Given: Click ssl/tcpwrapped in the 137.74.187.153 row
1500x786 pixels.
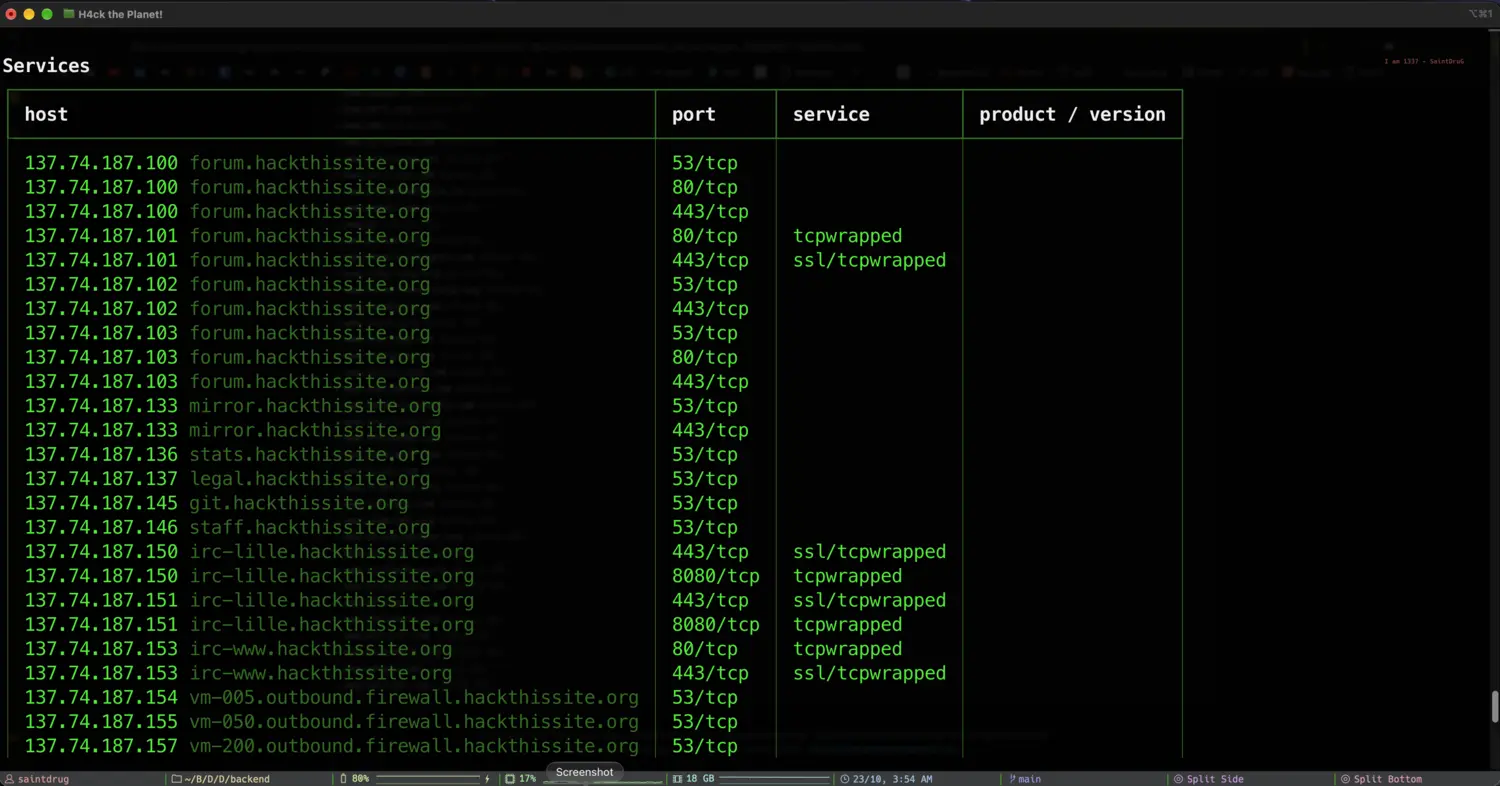Looking at the screenshot, I should 869,673.
